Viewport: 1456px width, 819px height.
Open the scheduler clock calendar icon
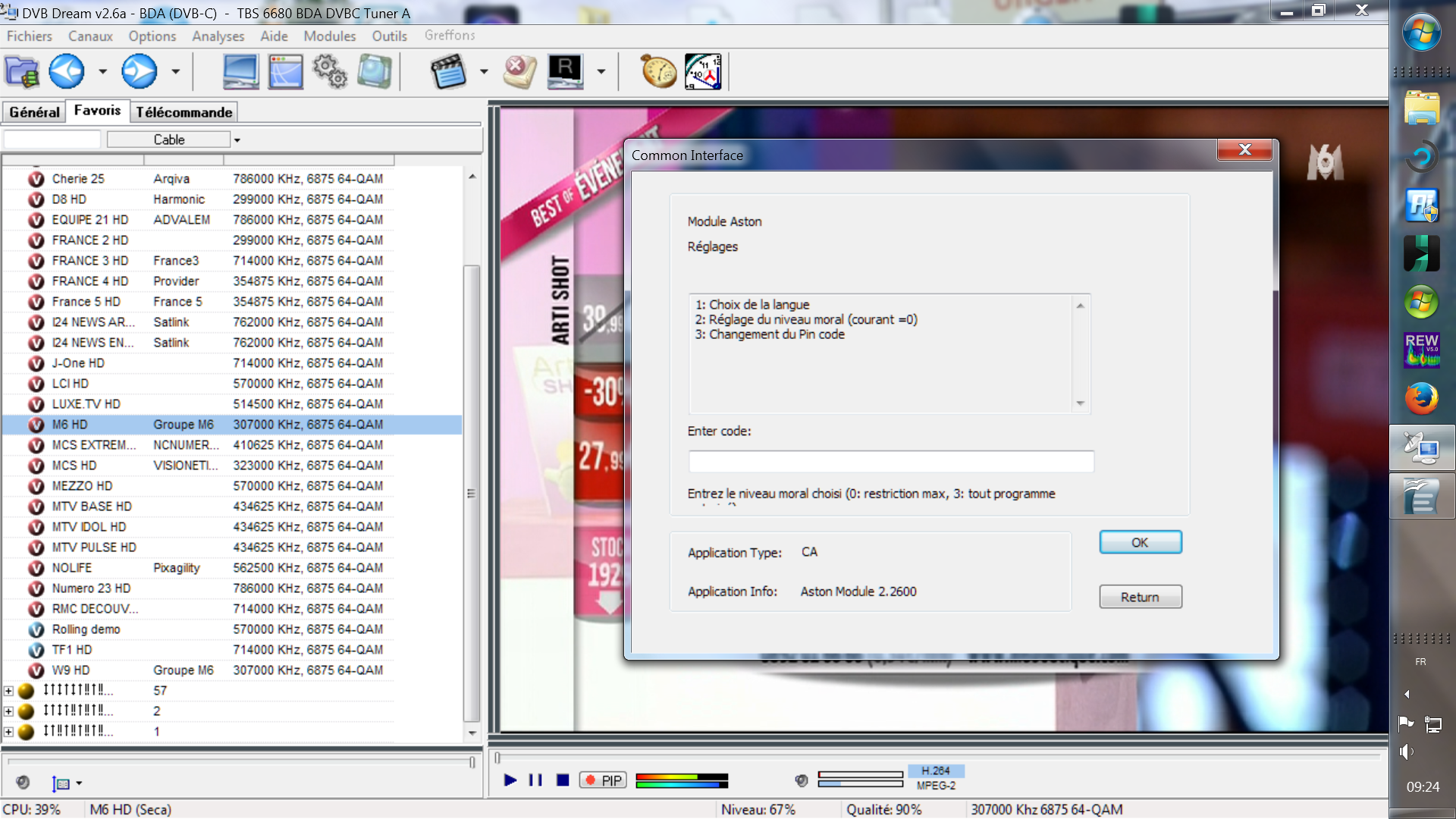click(704, 72)
